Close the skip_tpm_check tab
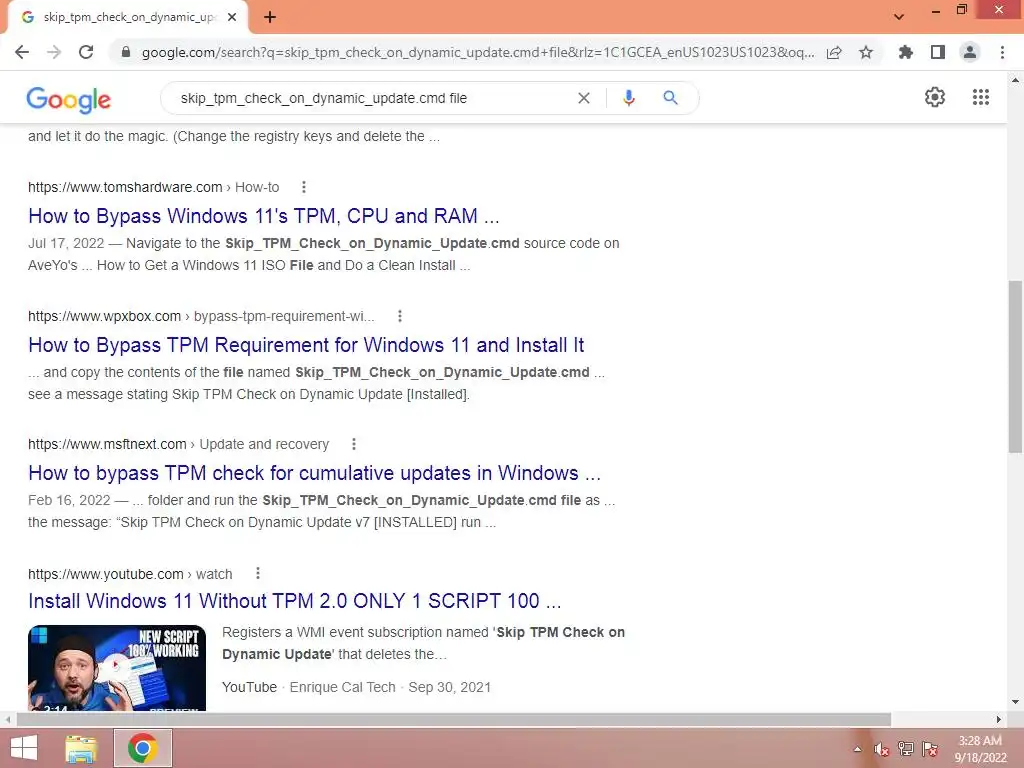The image size is (1024, 768). [x=232, y=17]
